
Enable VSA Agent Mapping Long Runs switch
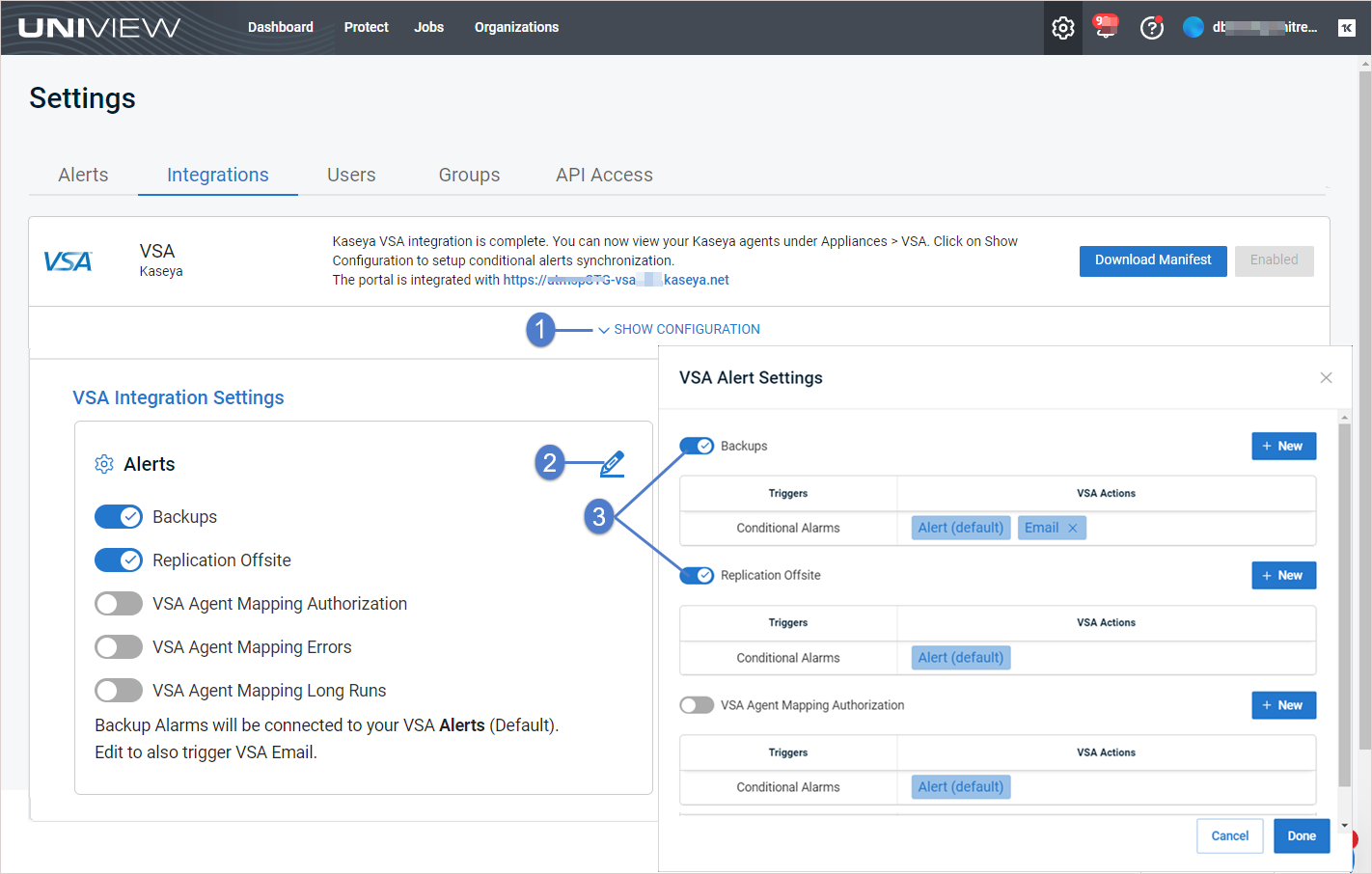click(119, 691)
